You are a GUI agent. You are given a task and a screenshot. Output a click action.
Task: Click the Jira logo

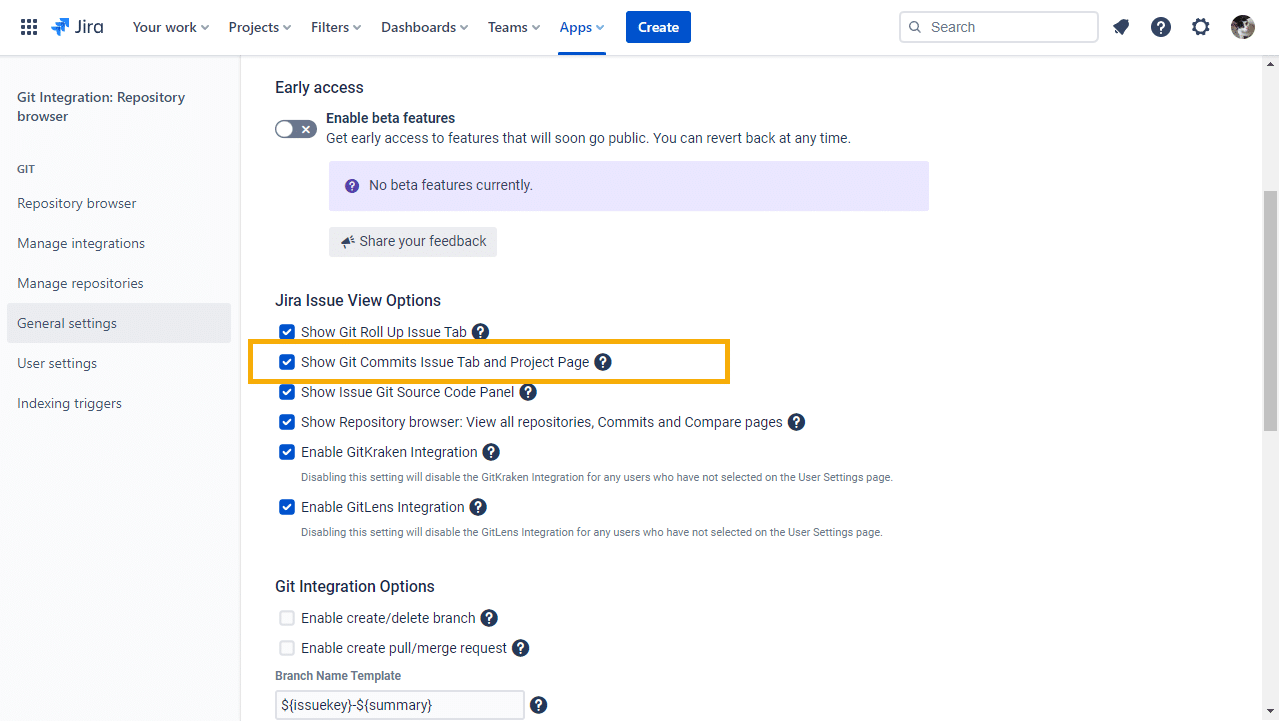point(77,27)
